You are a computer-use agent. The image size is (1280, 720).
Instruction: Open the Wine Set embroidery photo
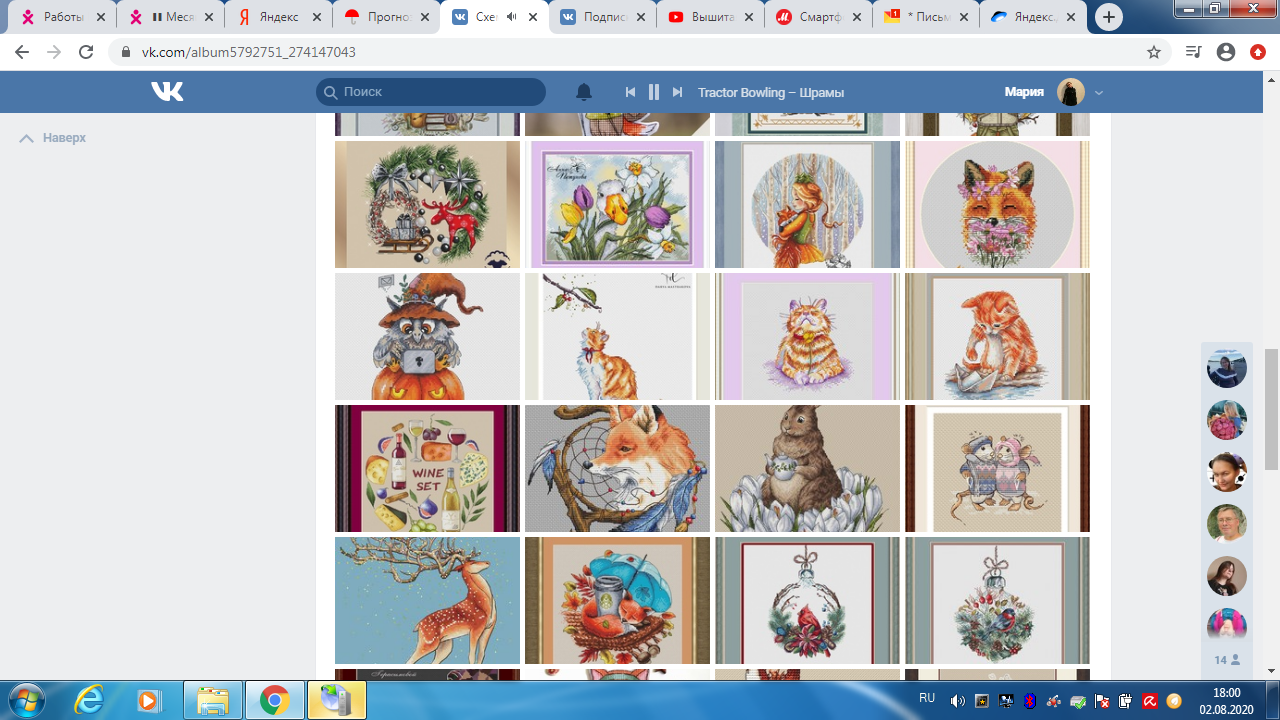427,468
